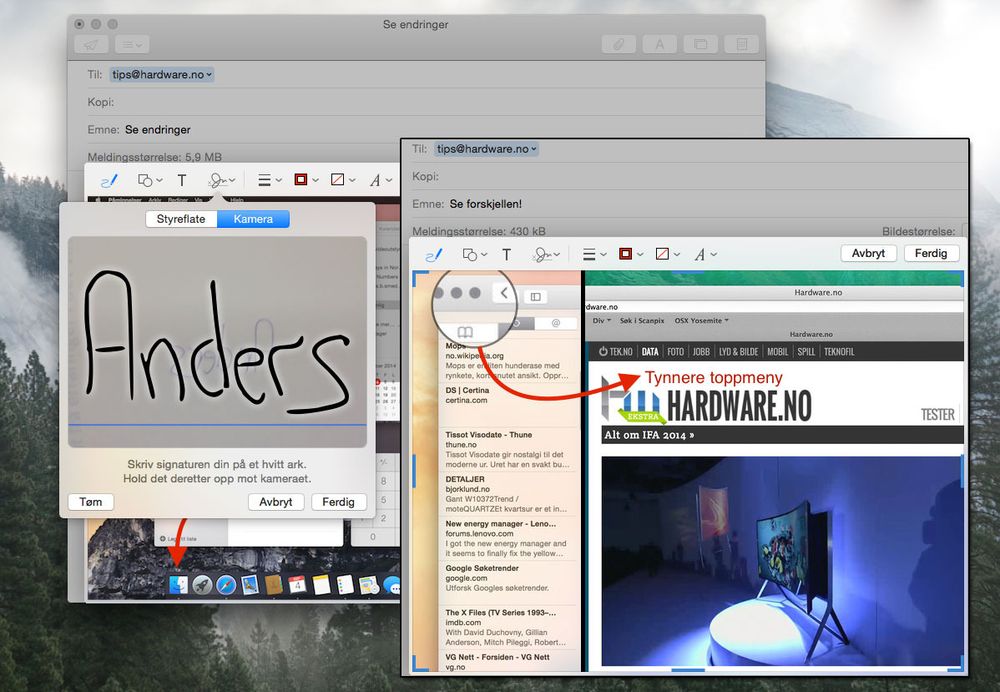Open the photo browser in 'Se endringer' toolbar
1000x692 pixels.
(x=700, y=44)
